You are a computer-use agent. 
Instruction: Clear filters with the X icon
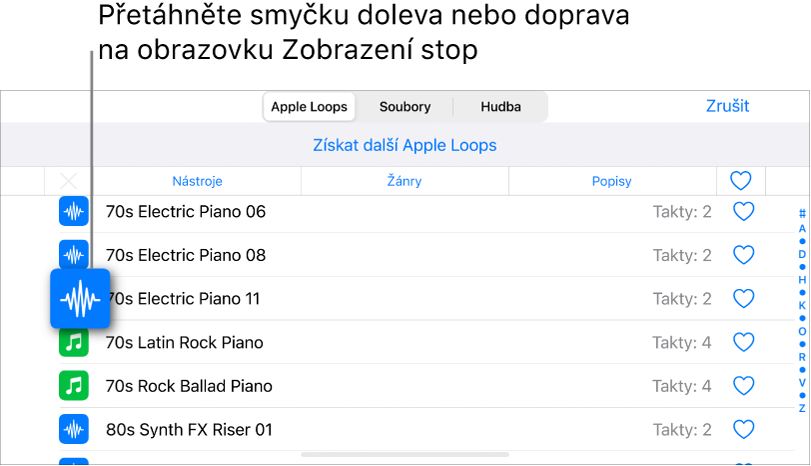[x=68, y=181]
